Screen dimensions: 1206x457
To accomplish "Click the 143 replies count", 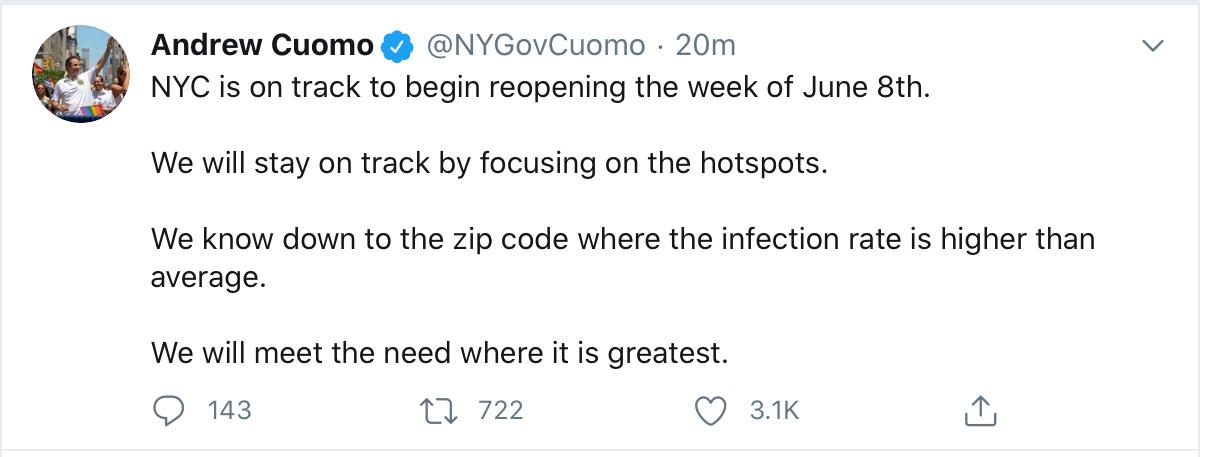I will 229,410.
